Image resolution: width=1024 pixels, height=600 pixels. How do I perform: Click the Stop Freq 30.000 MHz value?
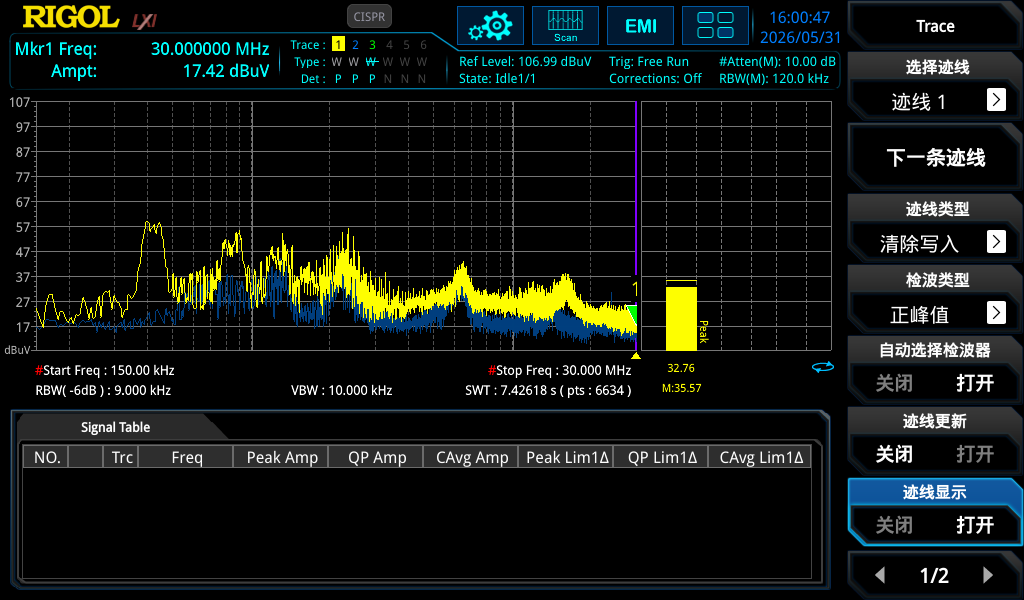[560, 370]
